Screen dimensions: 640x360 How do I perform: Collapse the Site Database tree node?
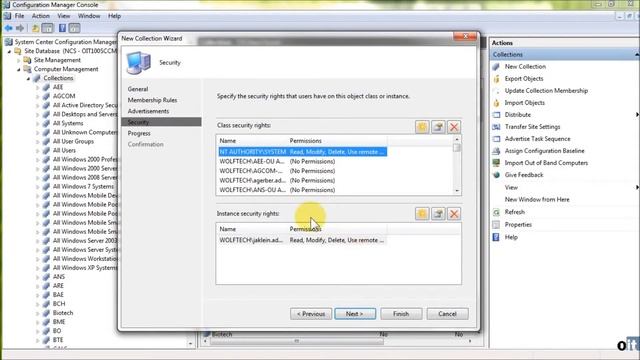pos(9,51)
